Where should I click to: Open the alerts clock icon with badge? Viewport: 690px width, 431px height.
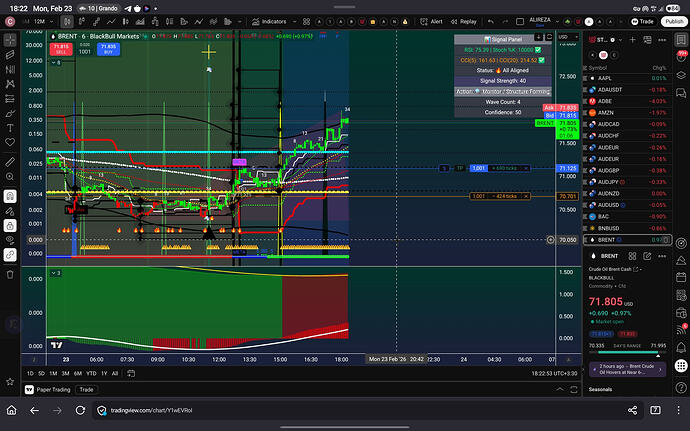[681, 57]
